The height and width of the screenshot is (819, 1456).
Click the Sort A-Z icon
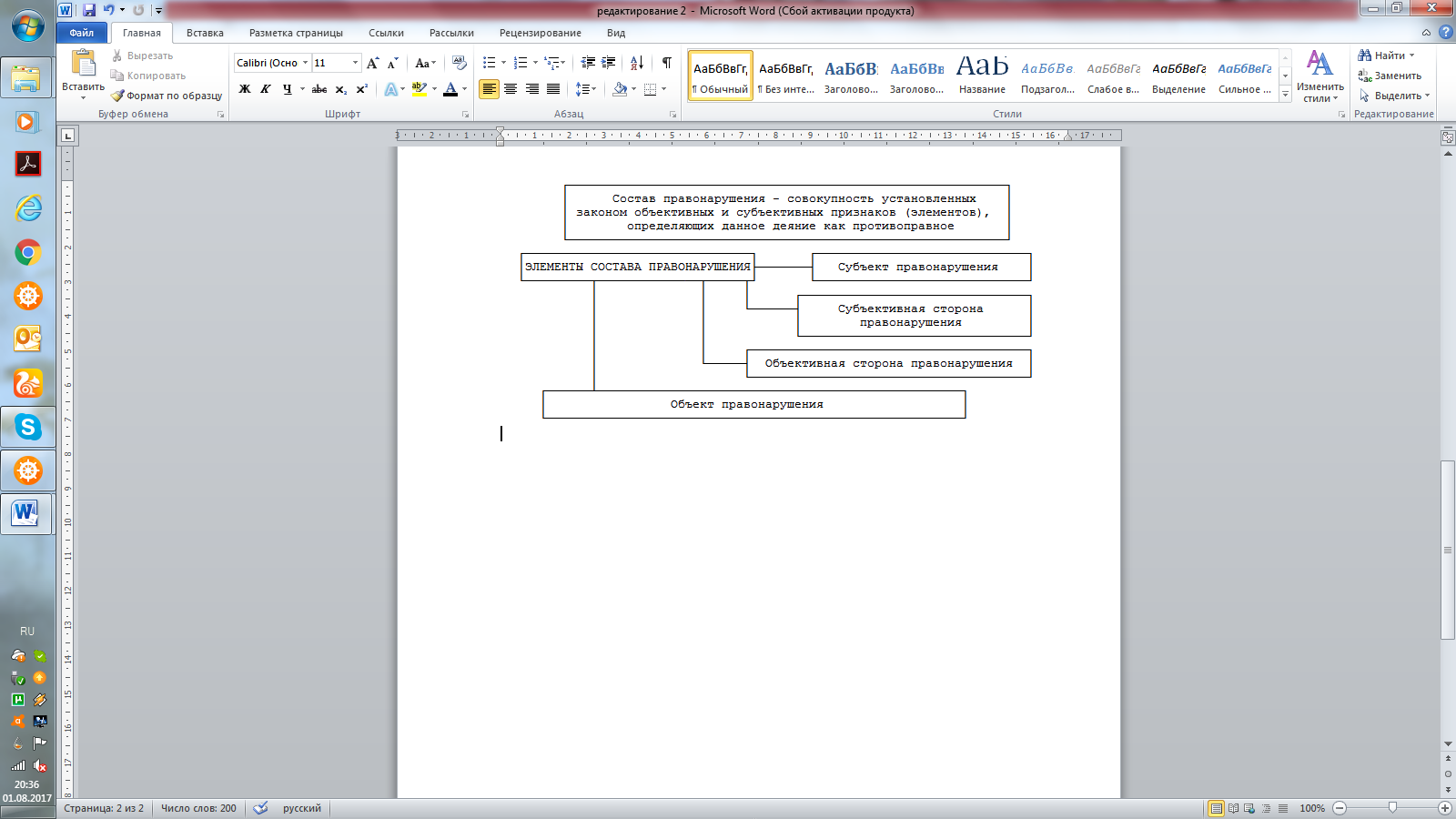637,63
